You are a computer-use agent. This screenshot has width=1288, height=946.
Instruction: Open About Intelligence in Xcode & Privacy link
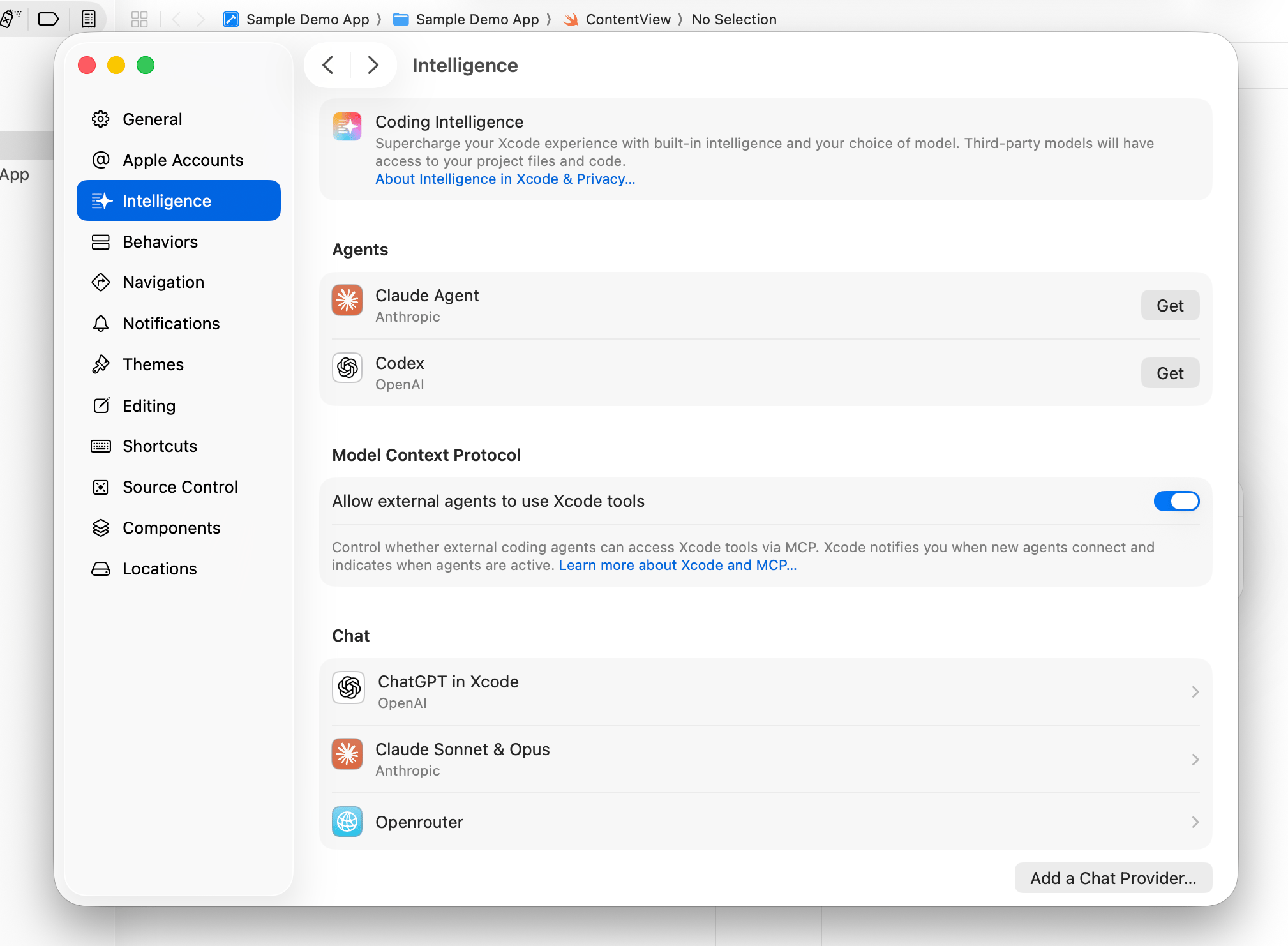[x=505, y=179]
